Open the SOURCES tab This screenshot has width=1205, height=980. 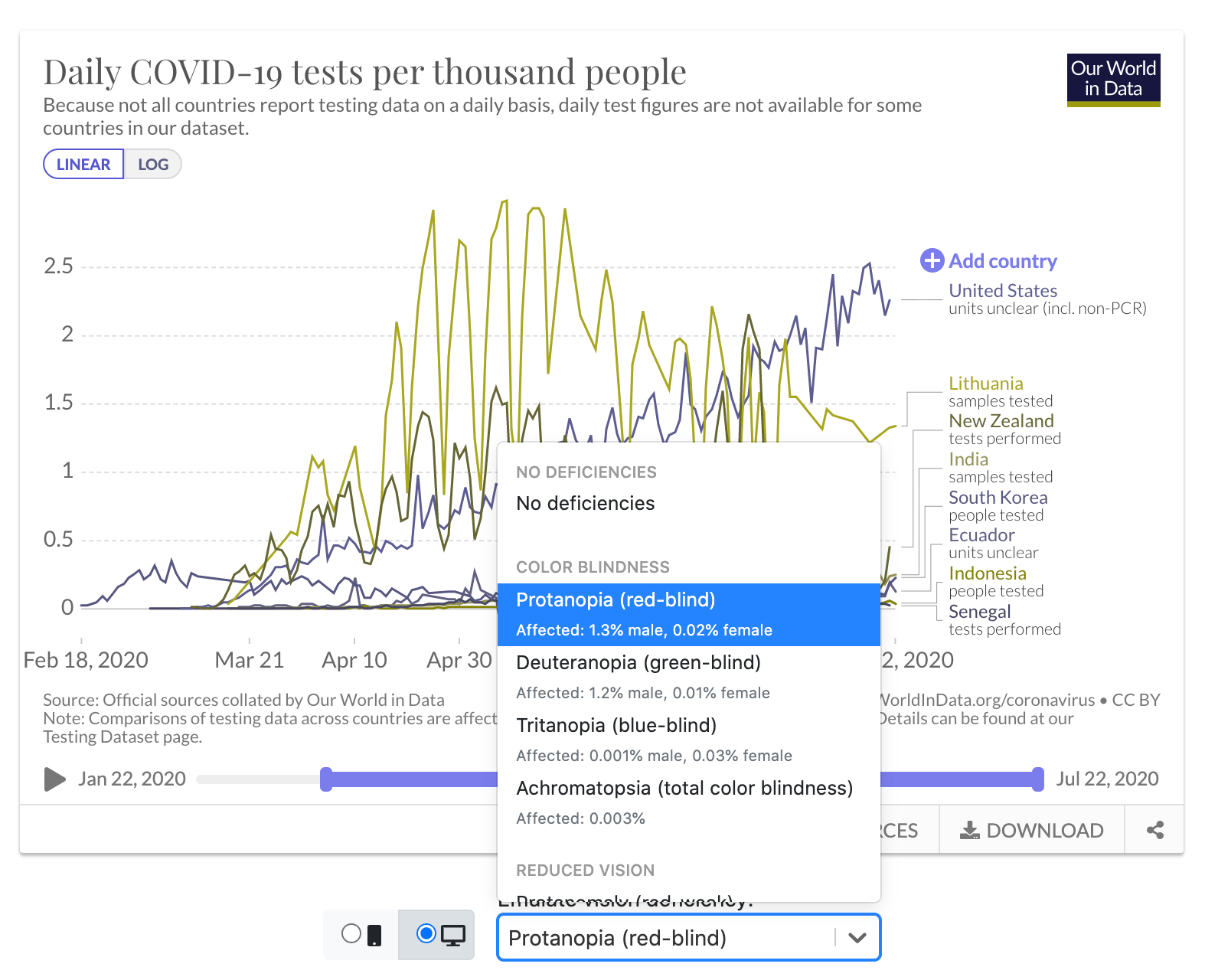[x=900, y=830]
